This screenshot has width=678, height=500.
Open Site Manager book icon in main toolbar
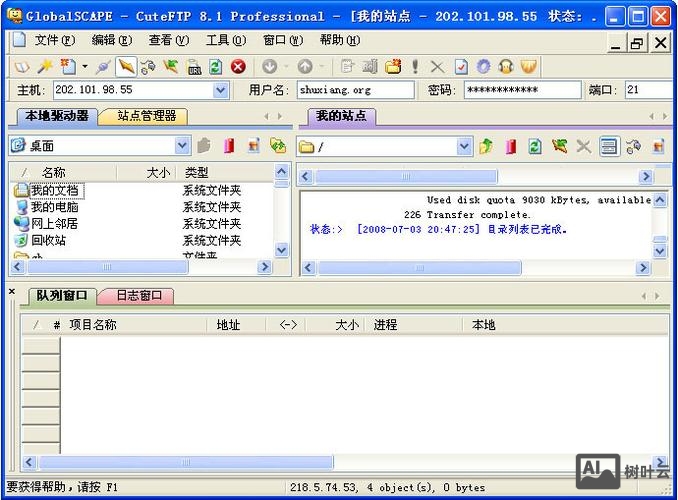[x=22, y=67]
